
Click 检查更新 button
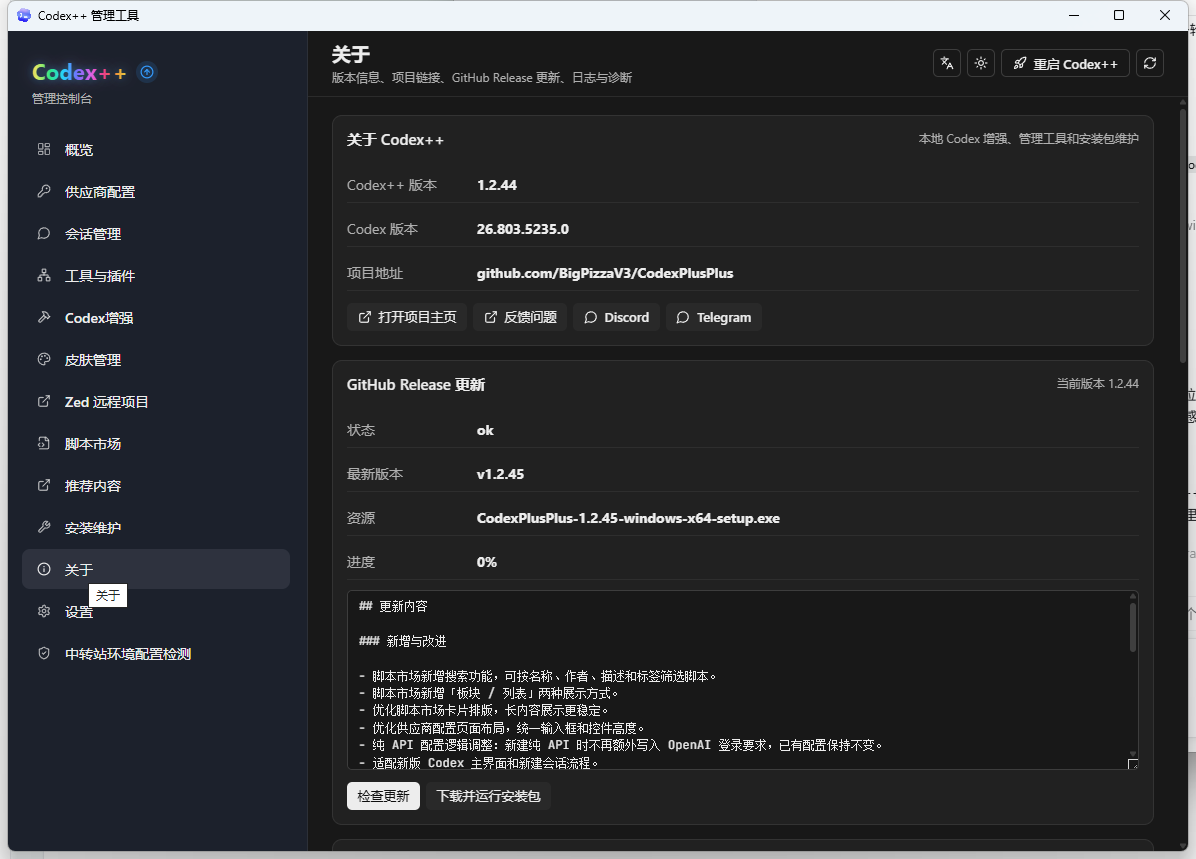click(x=383, y=796)
